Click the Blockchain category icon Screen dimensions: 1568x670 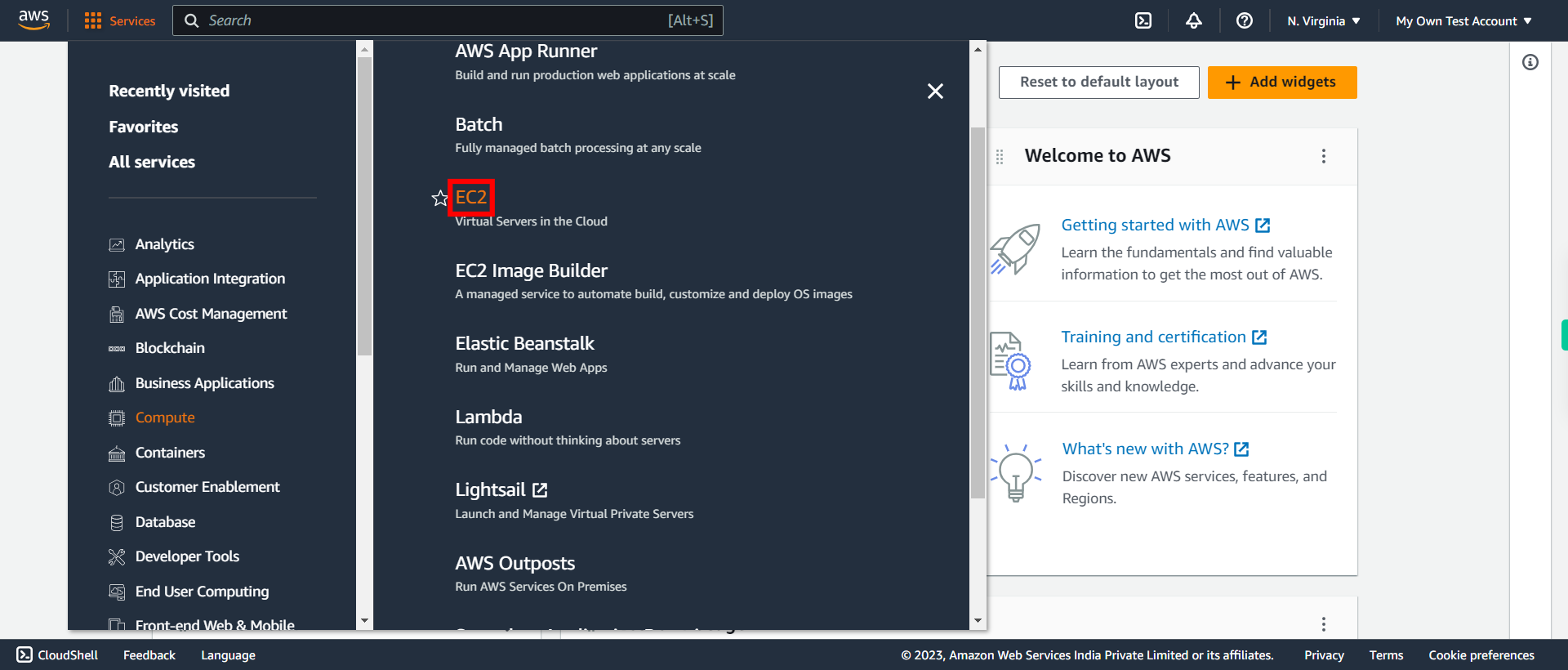point(117,349)
